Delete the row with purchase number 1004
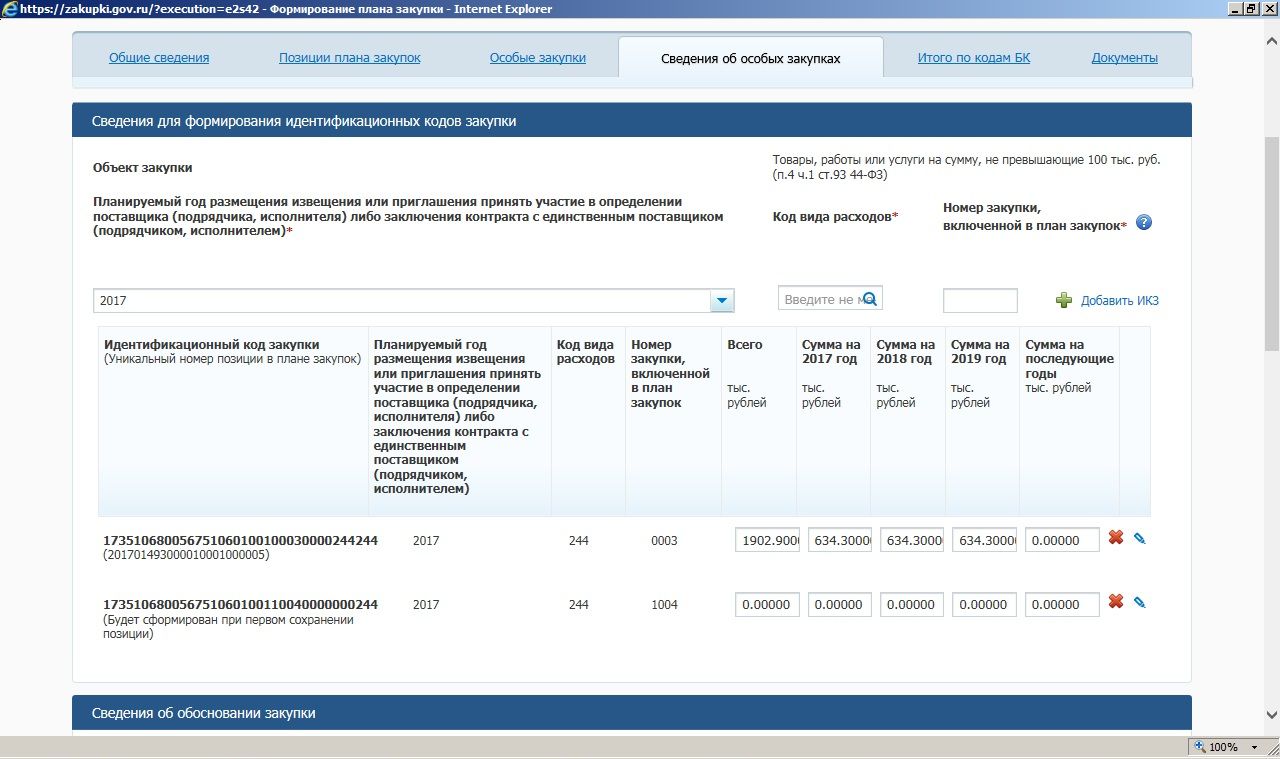Image resolution: width=1280 pixels, height=759 pixels. 1116,601
